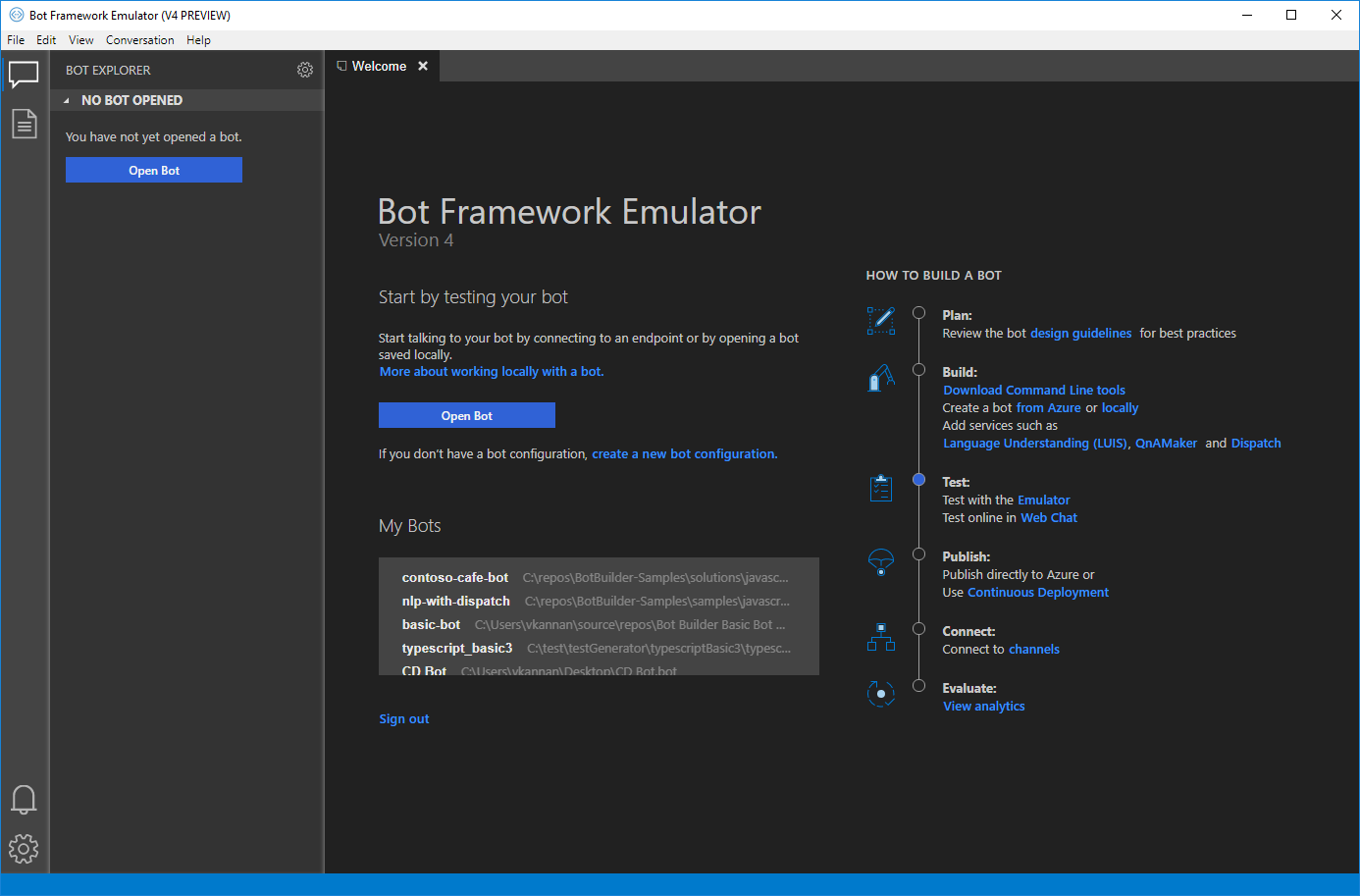Close the Welcome tab
This screenshot has width=1360, height=896.
pyautogui.click(x=423, y=66)
